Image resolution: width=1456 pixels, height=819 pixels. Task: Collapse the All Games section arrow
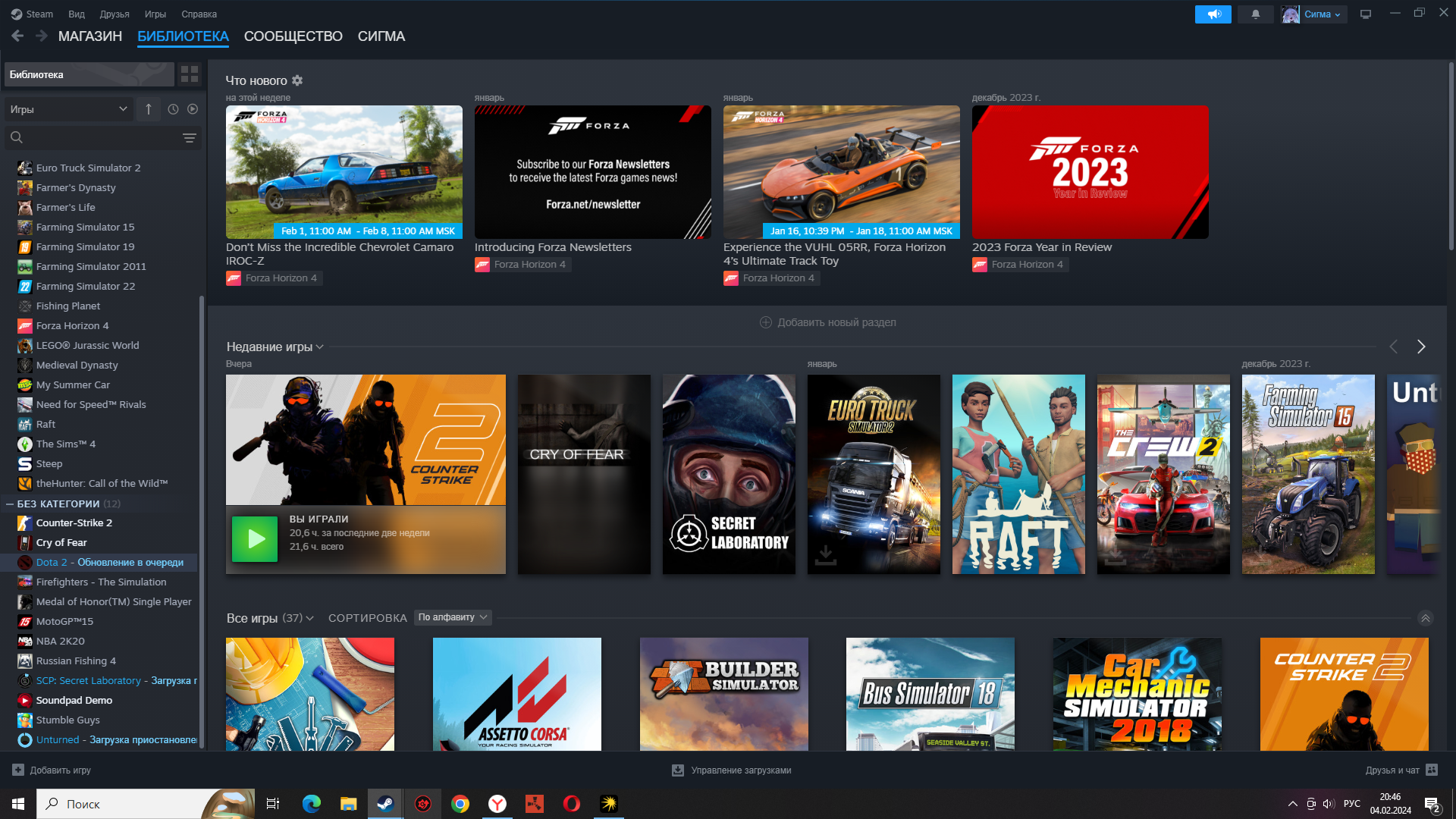[1426, 618]
